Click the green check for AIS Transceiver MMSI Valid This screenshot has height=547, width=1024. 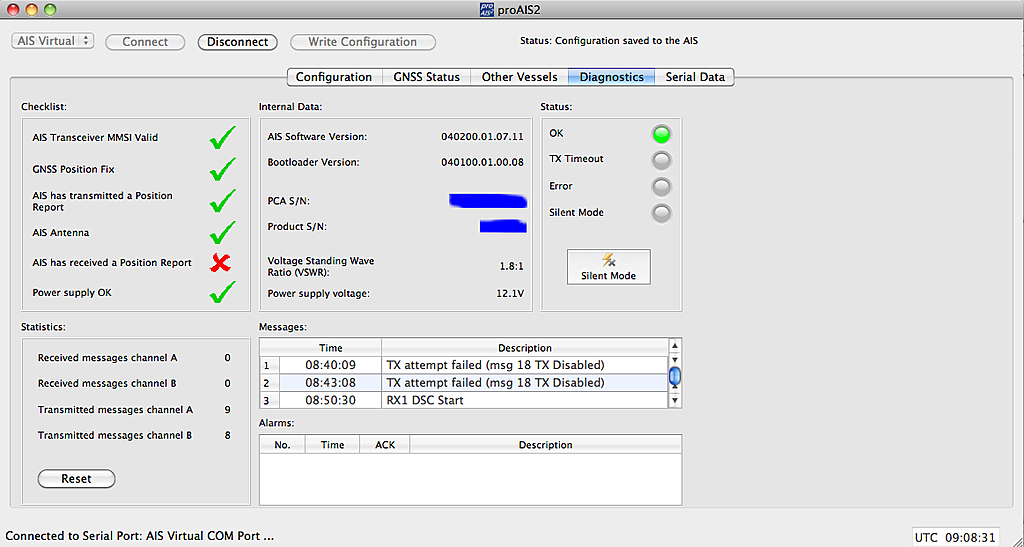(223, 138)
